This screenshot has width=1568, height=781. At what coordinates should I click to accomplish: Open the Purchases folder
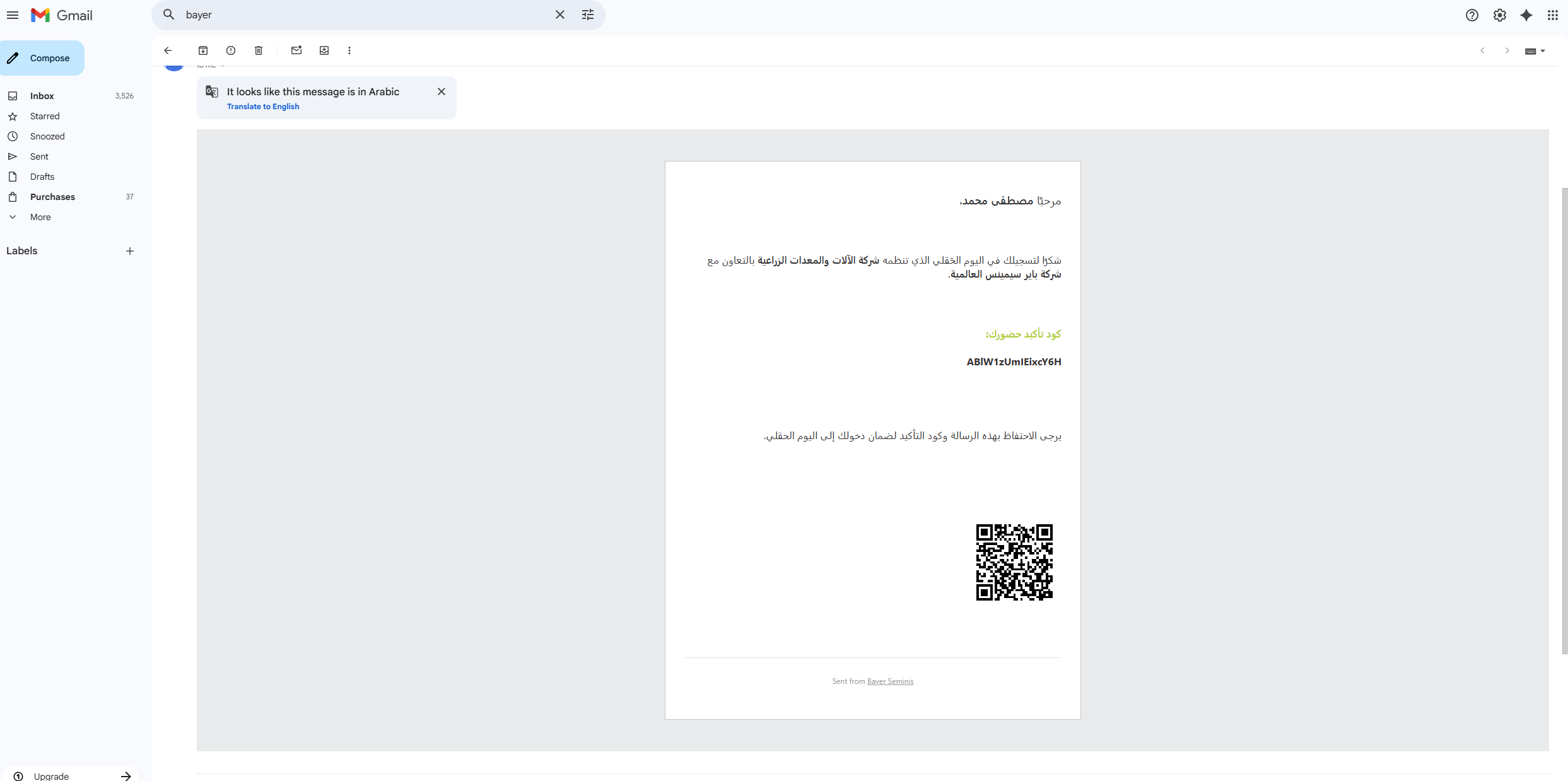[52, 197]
